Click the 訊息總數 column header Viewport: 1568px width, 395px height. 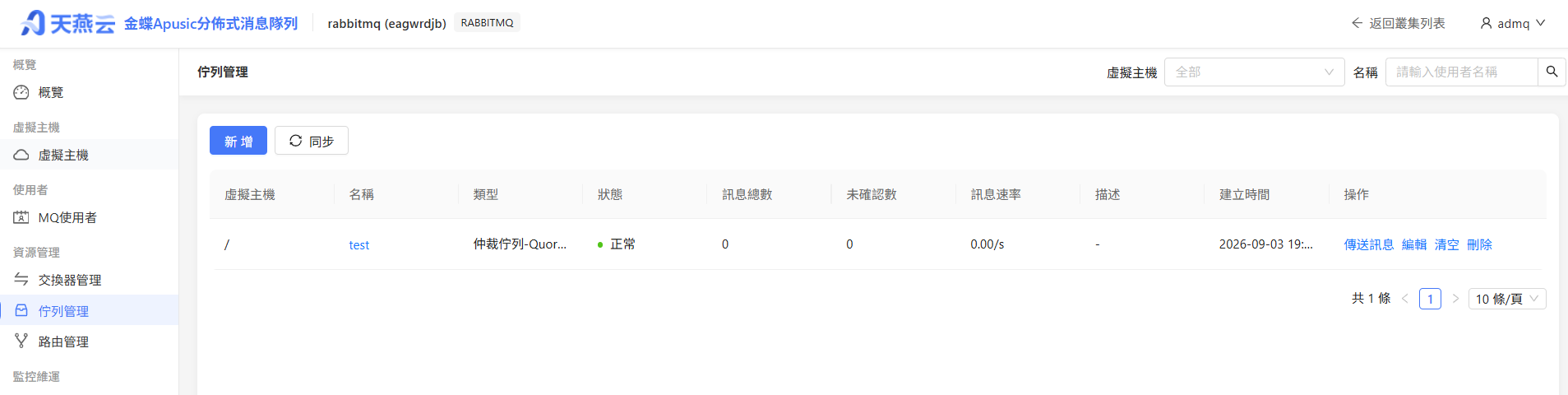tap(747, 194)
